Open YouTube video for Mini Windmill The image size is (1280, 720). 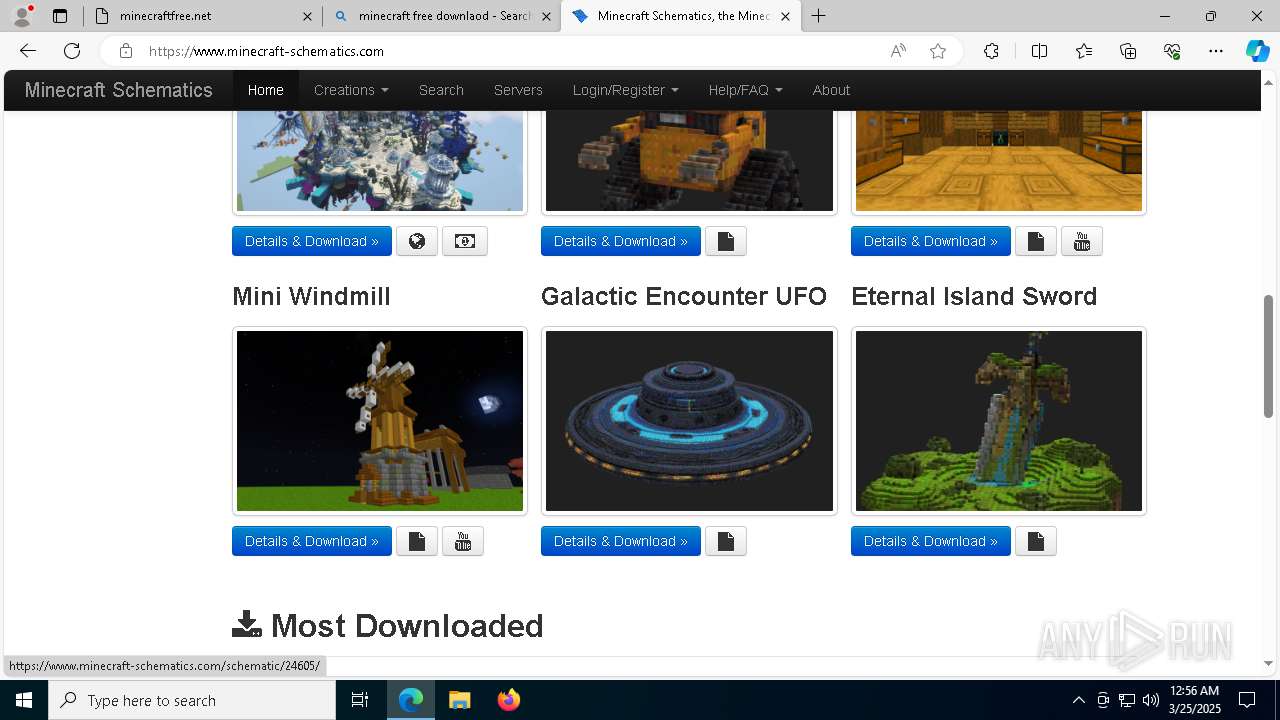point(463,541)
